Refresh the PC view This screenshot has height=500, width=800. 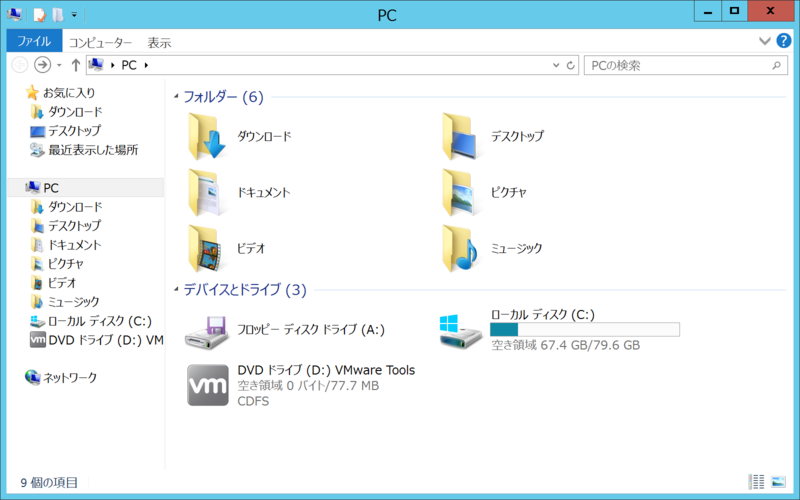tap(571, 65)
